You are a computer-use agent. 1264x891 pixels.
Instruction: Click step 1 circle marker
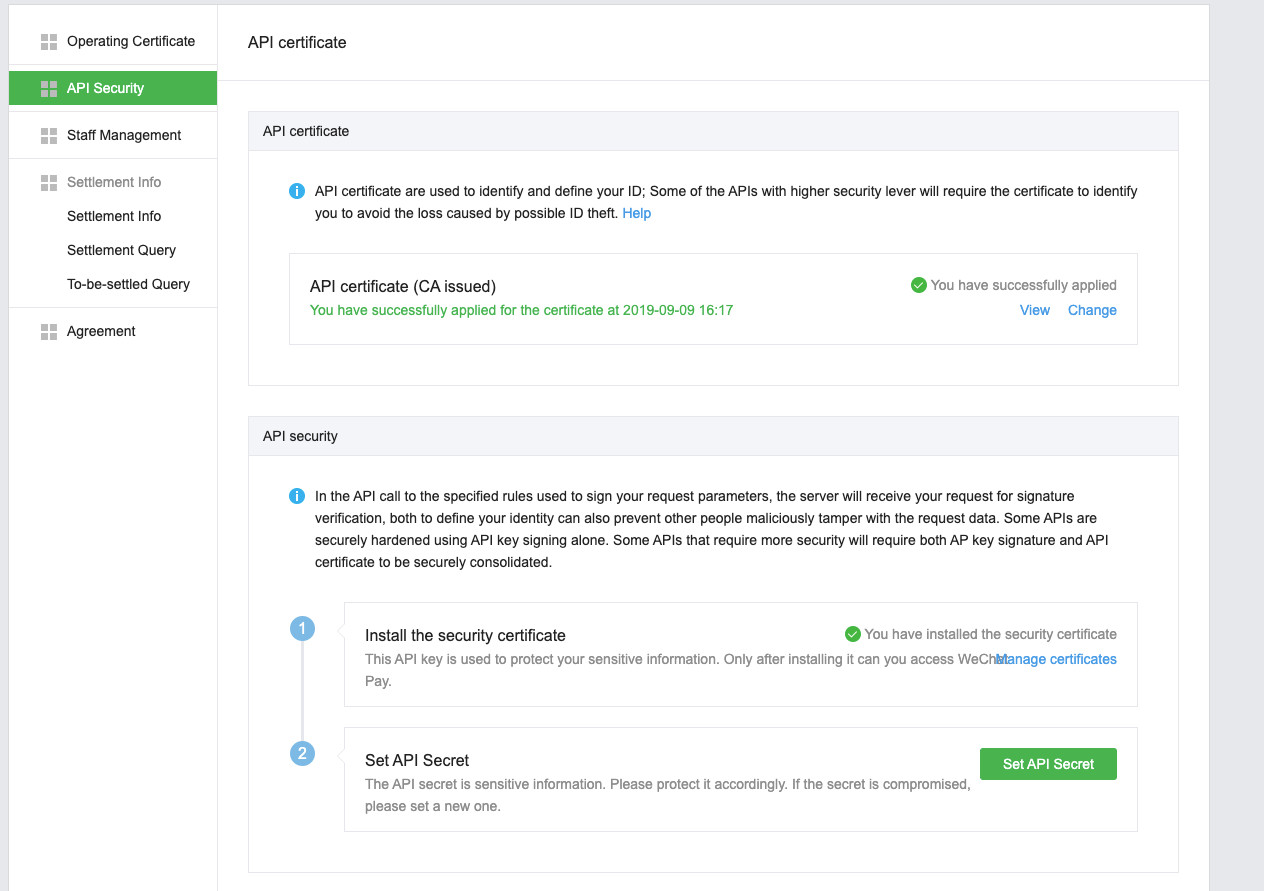tap(302, 629)
